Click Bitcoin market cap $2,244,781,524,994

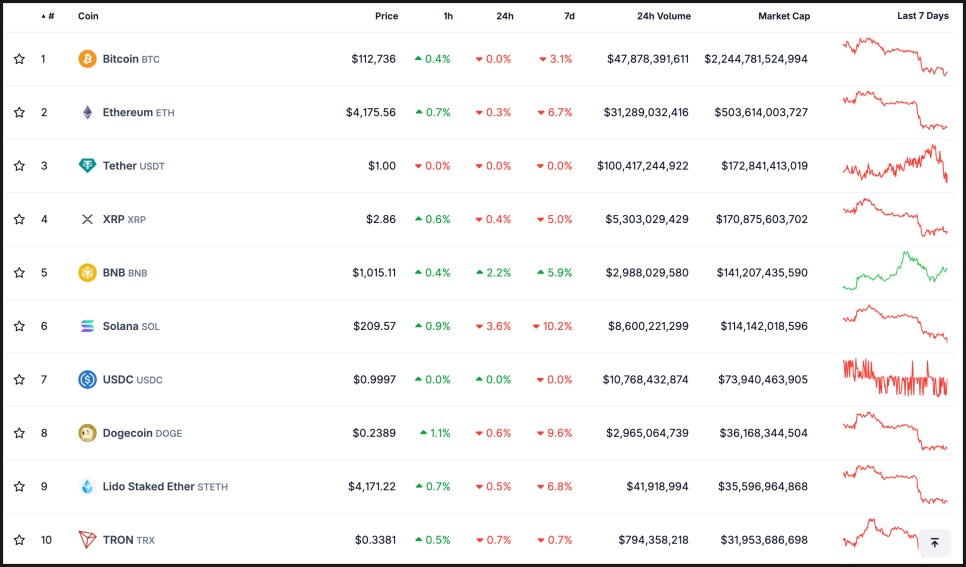[756, 59]
